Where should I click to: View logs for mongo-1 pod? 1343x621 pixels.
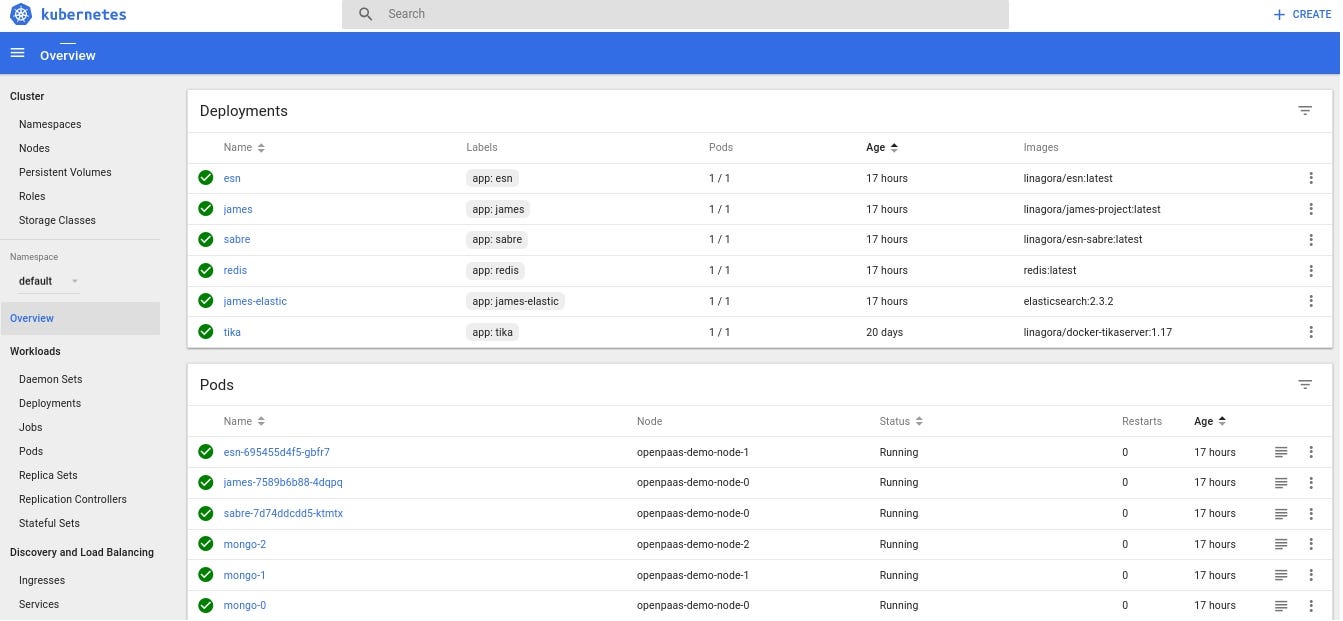(x=1281, y=575)
